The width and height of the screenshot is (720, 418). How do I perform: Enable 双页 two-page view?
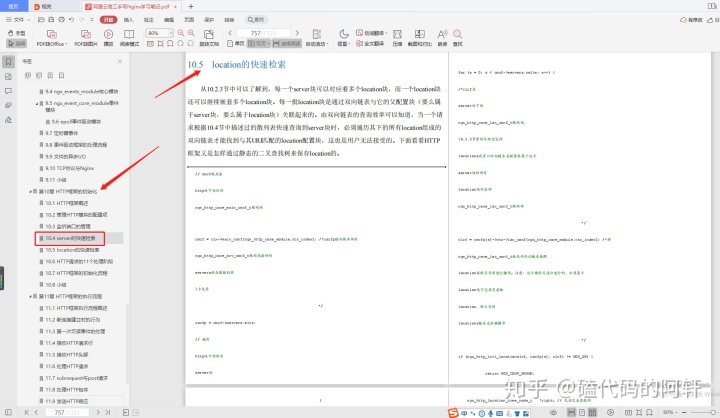(259, 44)
